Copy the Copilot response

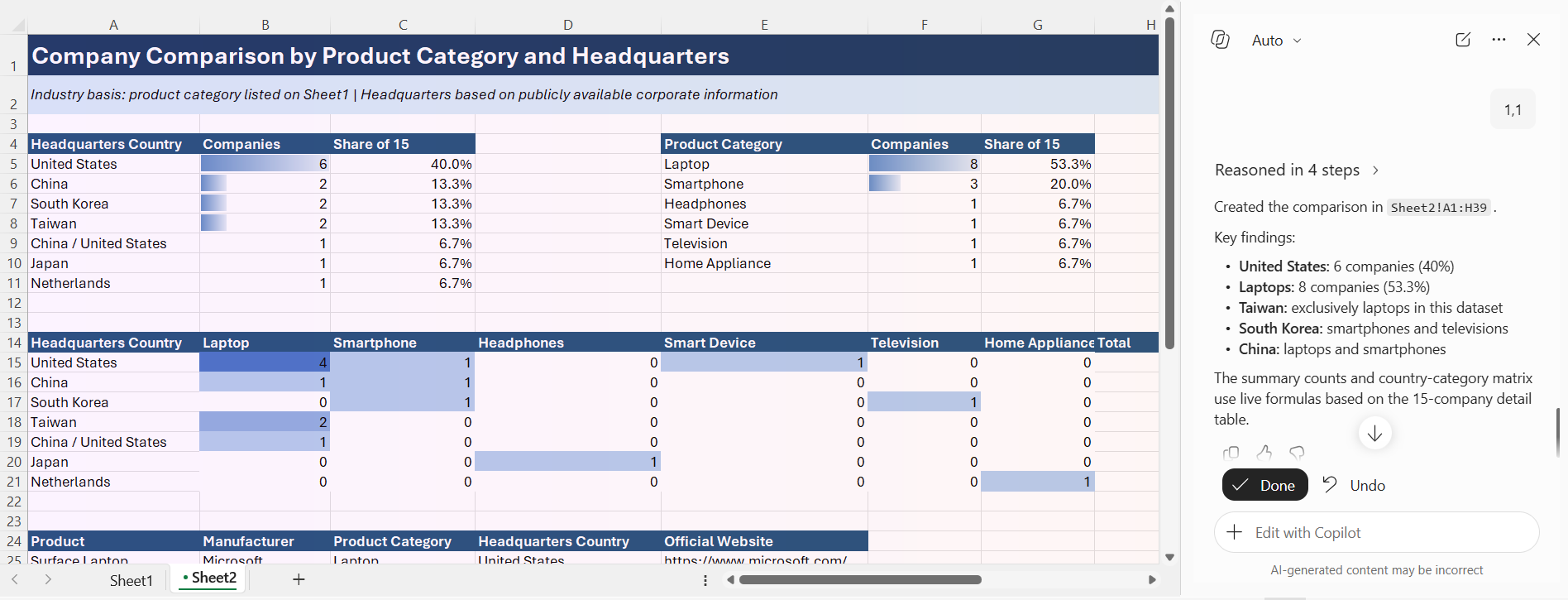[x=1231, y=453]
